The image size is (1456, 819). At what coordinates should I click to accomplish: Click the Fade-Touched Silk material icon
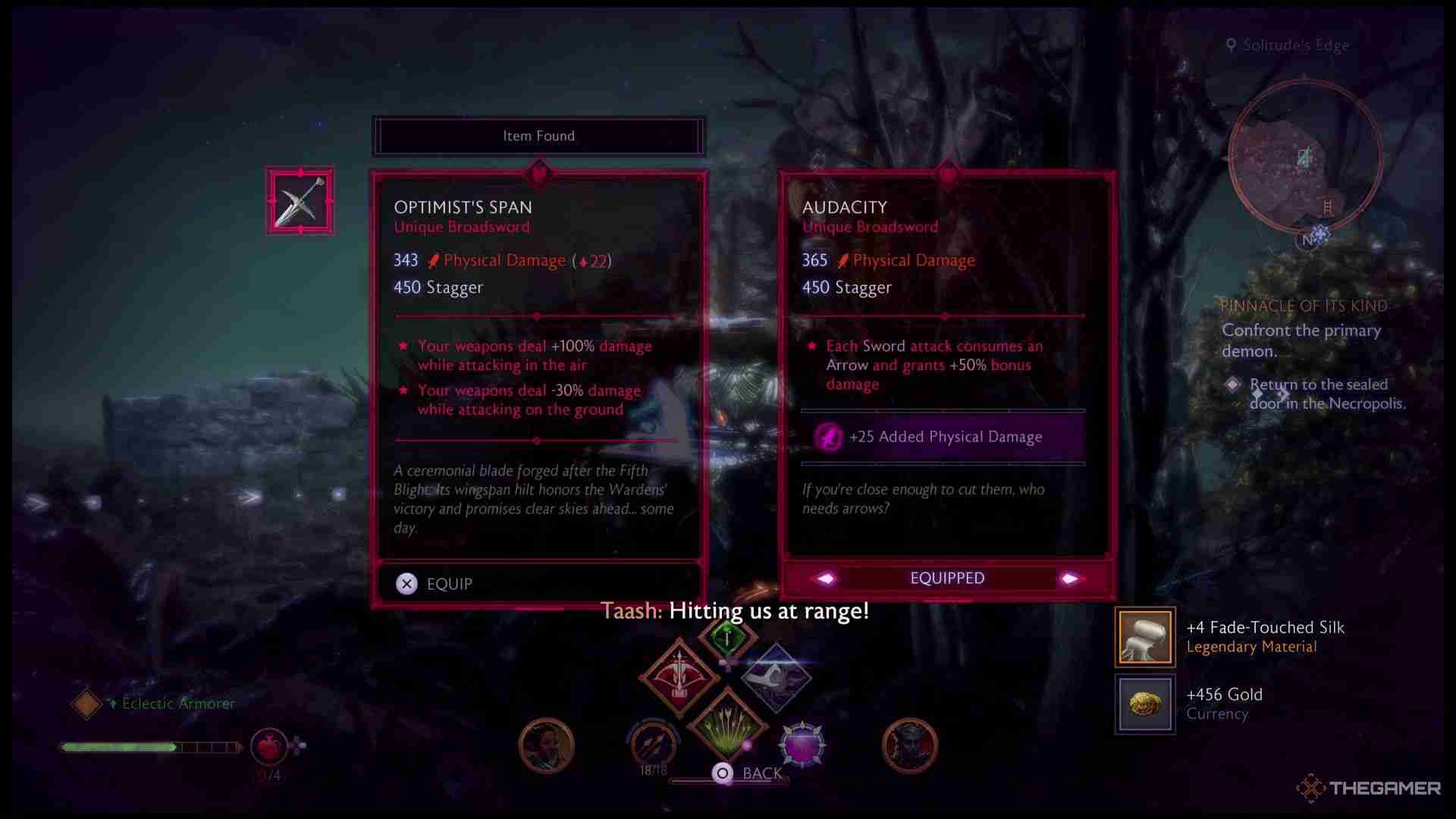pos(1146,636)
